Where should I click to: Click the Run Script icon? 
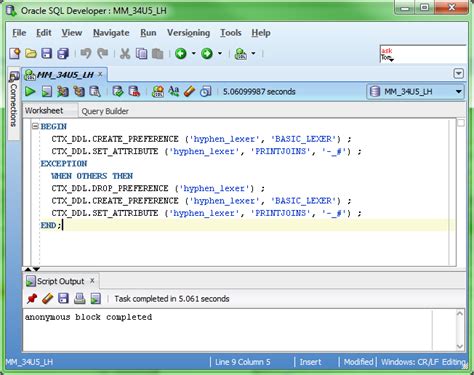(x=47, y=91)
